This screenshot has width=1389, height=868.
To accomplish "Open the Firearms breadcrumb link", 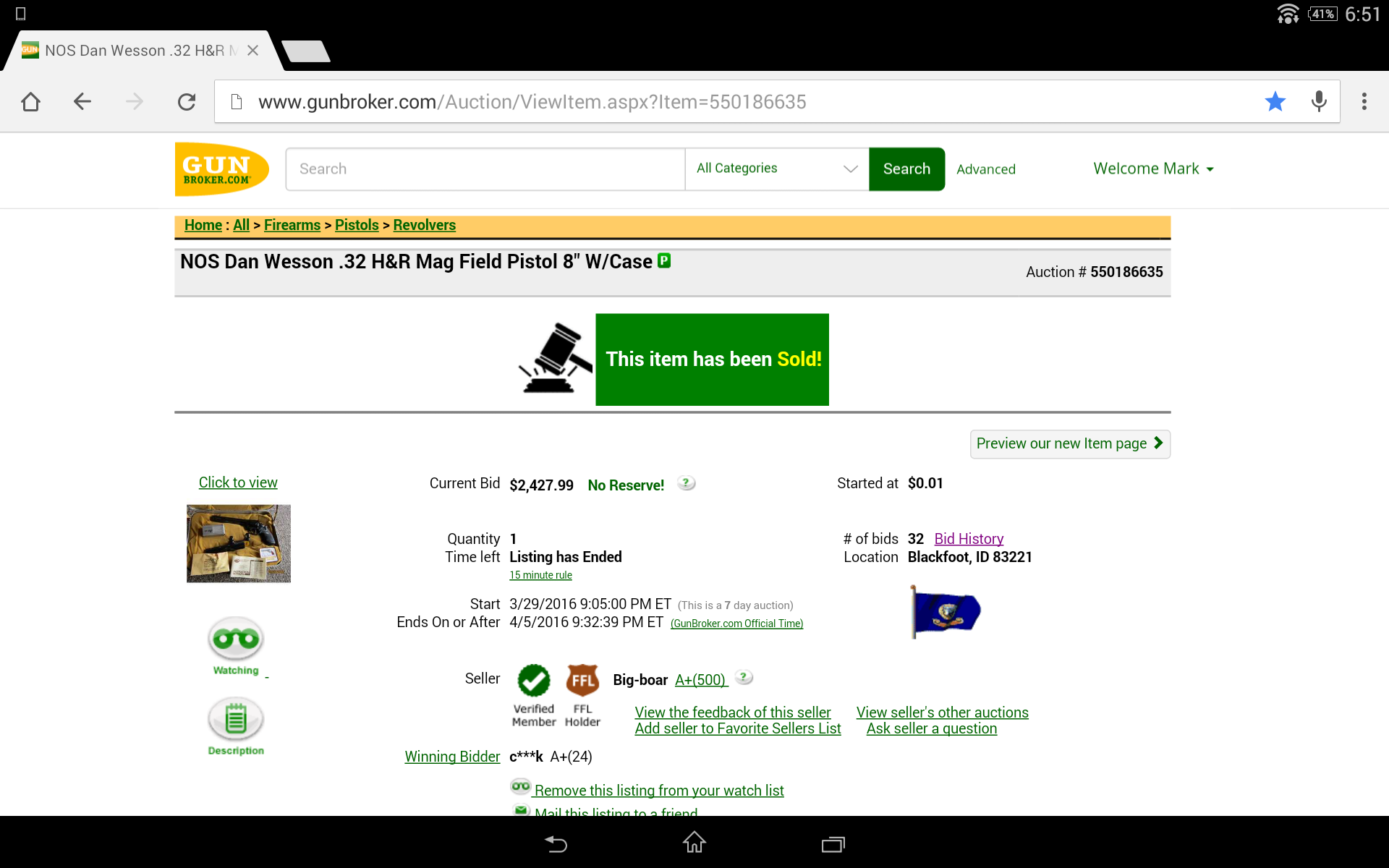I will click(x=292, y=225).
